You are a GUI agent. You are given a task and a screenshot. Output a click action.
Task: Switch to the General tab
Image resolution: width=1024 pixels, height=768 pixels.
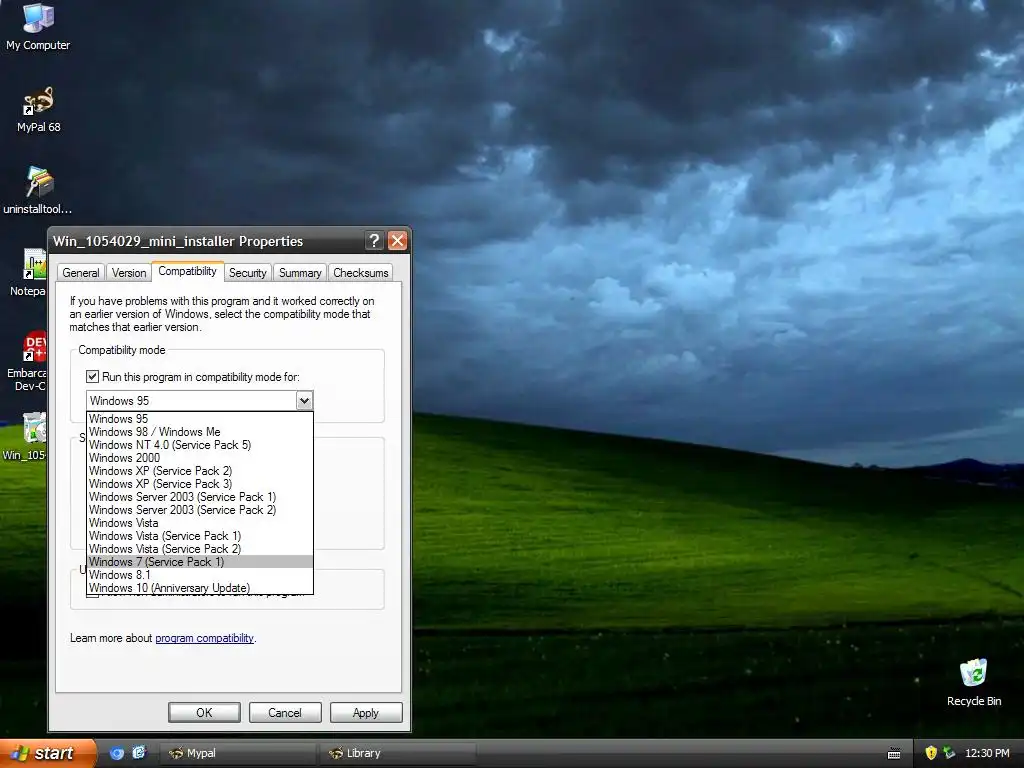pos(81,273)
